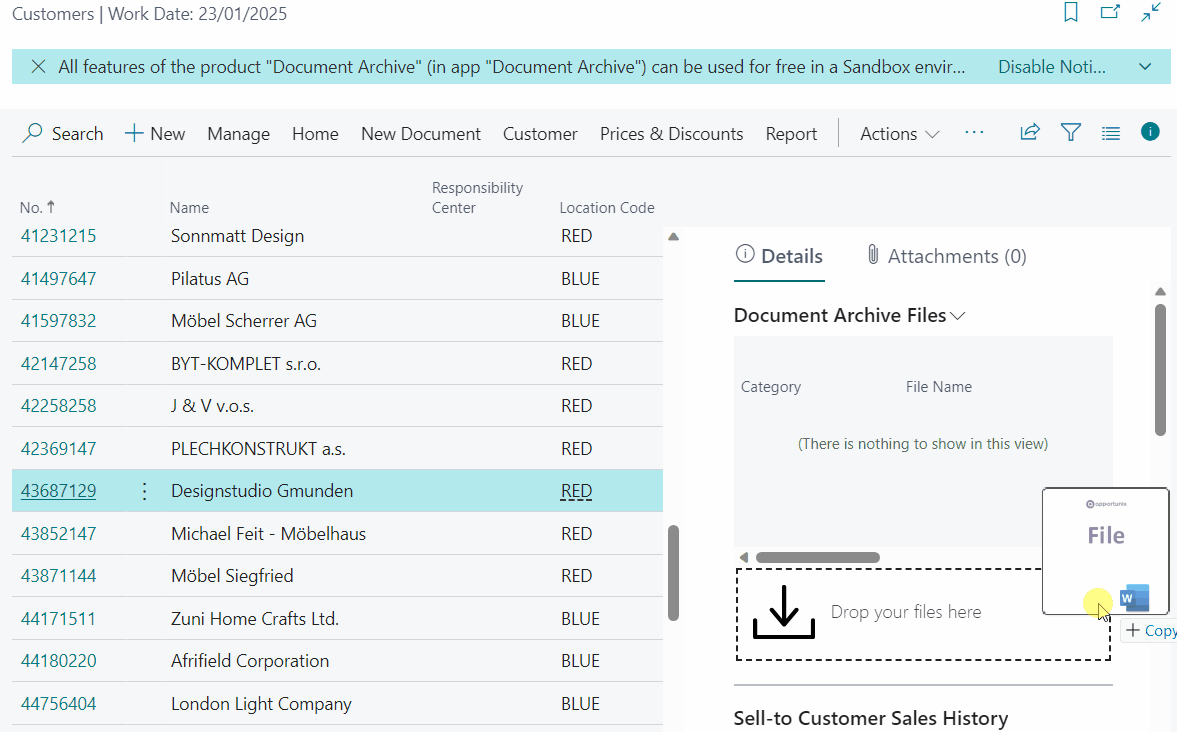Click the bookmark icon in the title bar
This screenshot has height=732, width=1177.
1071,13
